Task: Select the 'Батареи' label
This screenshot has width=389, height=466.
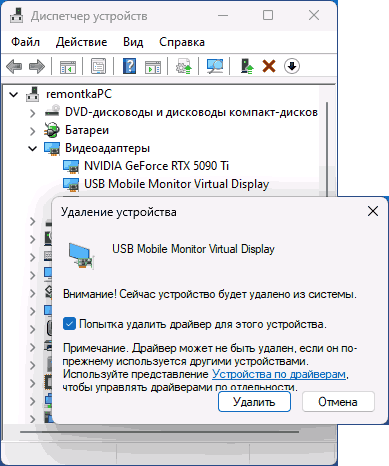Action: pos(87,130)
